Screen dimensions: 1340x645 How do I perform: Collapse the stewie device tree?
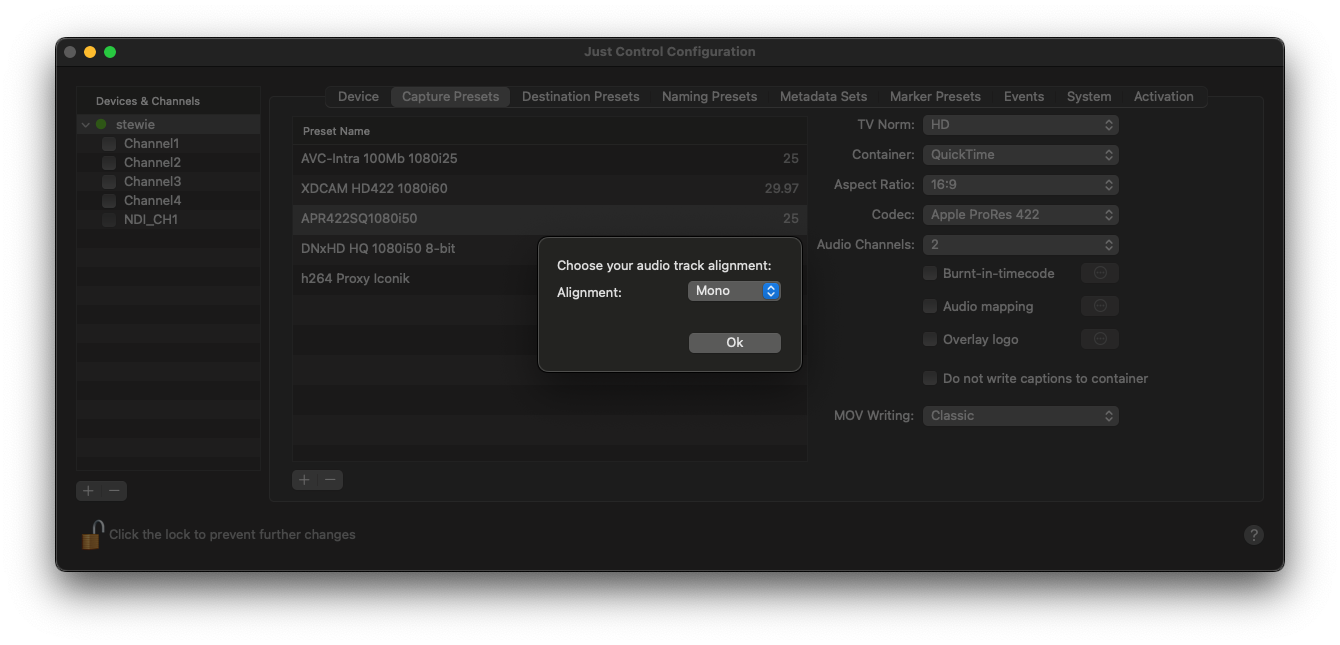[86, 125]
